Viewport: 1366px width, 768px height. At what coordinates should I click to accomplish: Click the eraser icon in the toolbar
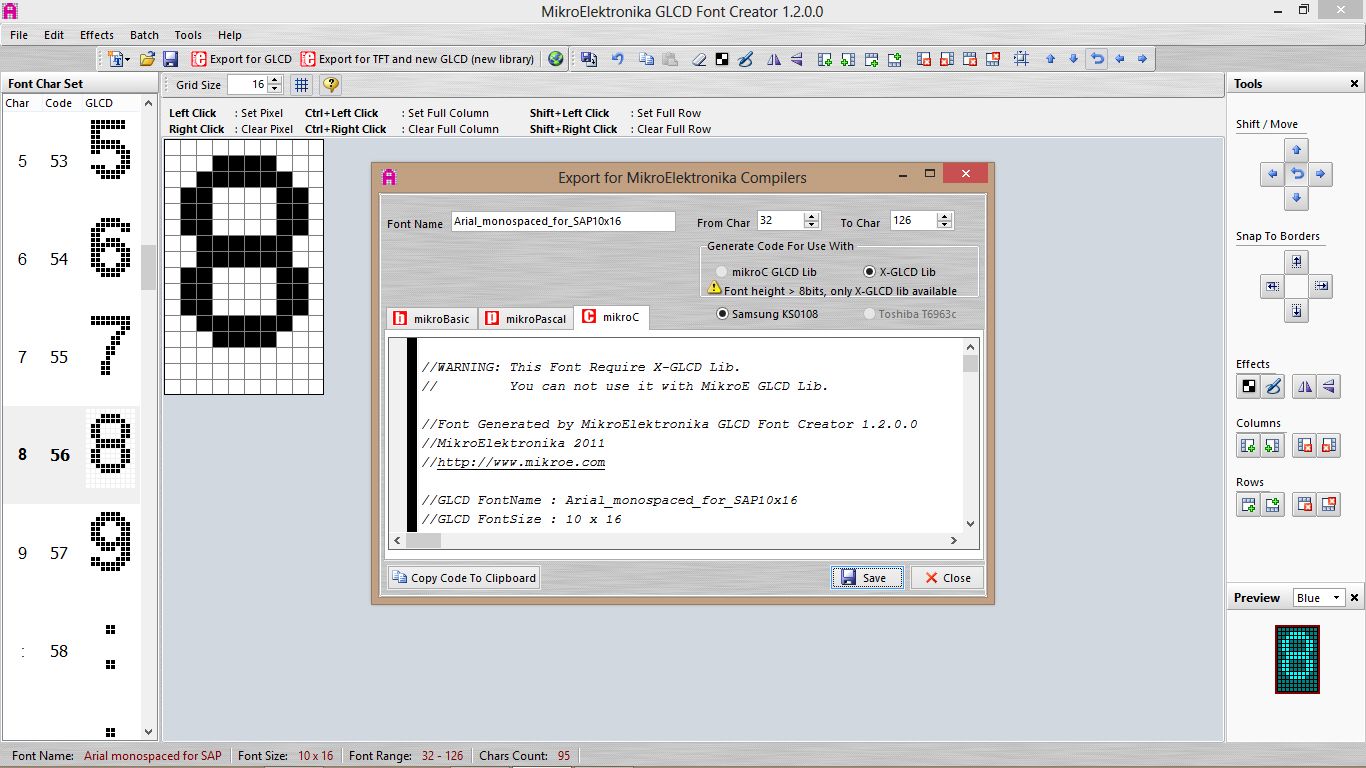[699, 59]
